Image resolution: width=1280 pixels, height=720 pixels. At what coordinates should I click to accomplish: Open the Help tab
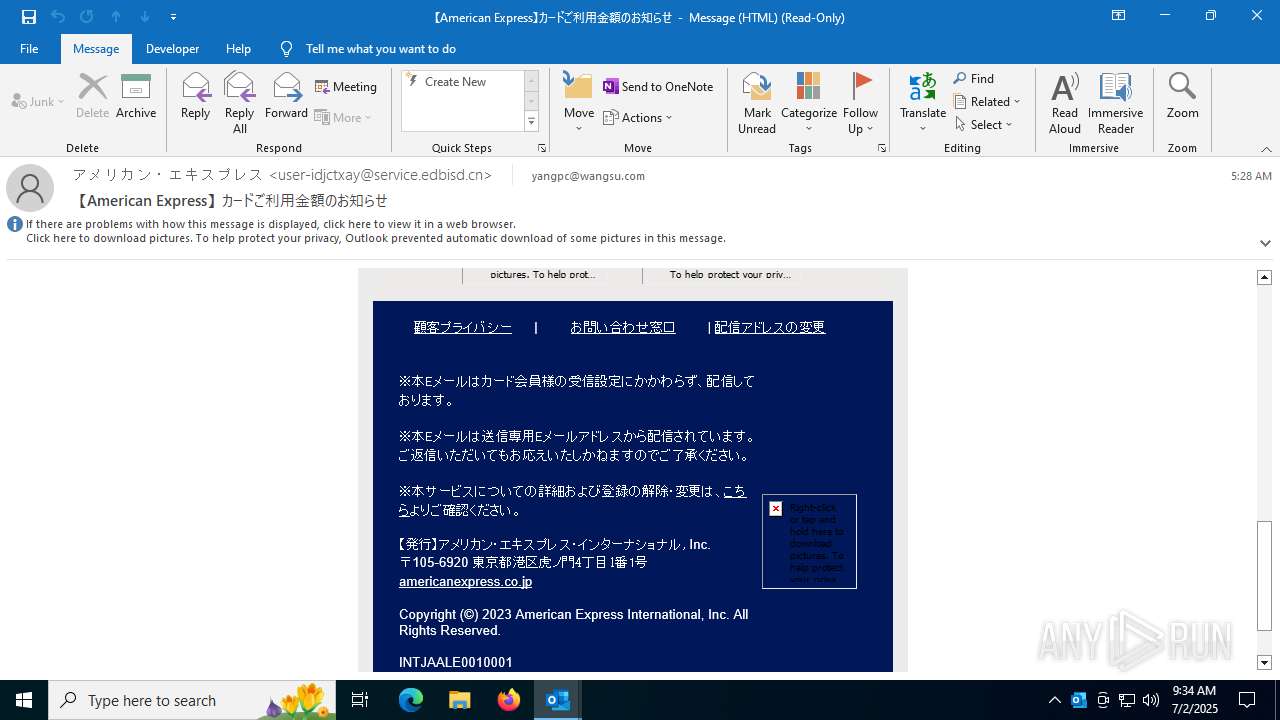(238, 49)
